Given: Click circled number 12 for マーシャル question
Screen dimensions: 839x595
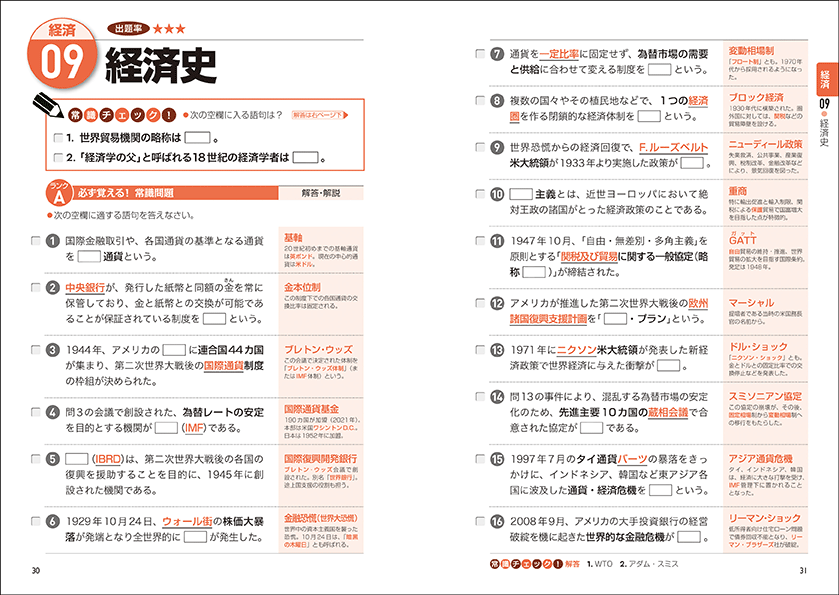Looking at the screenshot, I should pyautogui.click(x=497, y=303).
